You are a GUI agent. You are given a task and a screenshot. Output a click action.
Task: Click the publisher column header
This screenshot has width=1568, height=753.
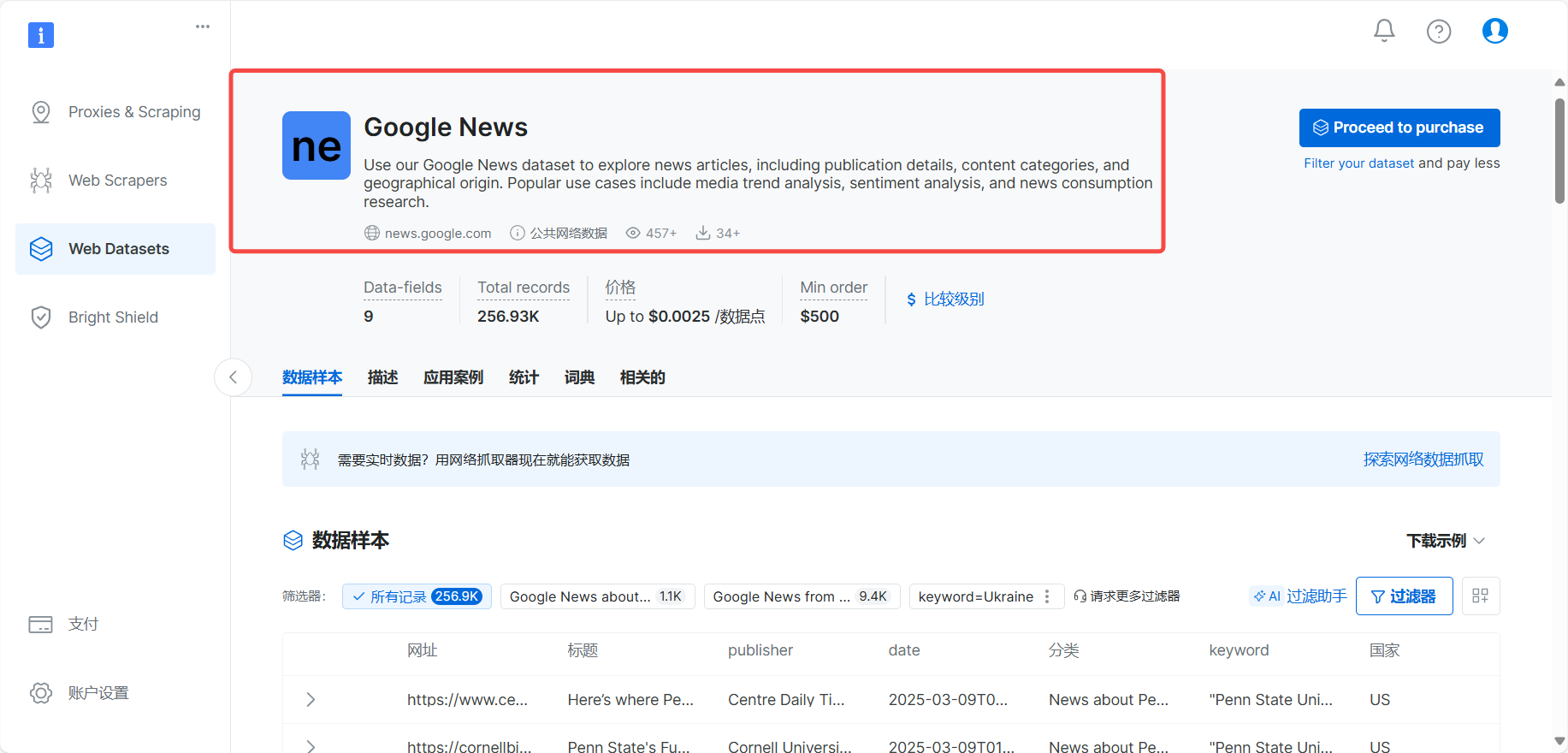(760, 650)
